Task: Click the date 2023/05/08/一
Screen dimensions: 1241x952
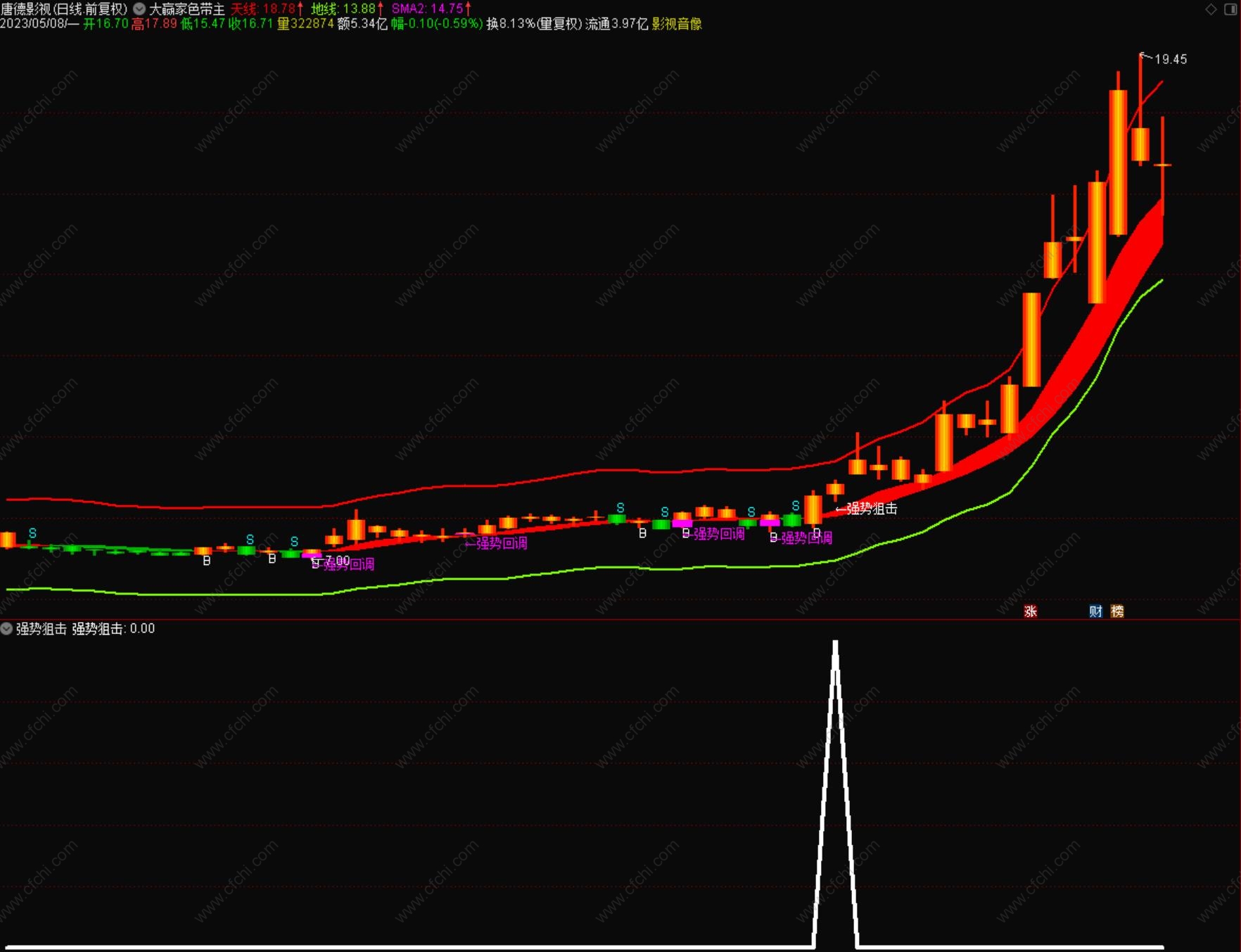Action: (40, 24)
